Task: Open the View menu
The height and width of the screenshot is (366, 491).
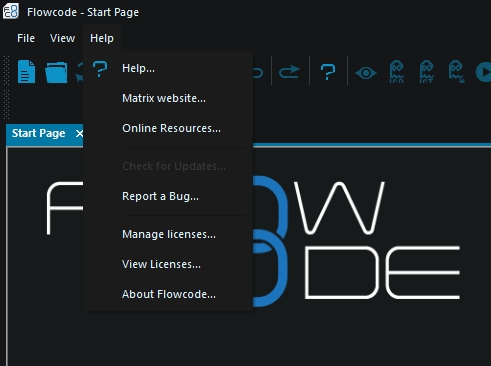Action: (x=62, y=38)
